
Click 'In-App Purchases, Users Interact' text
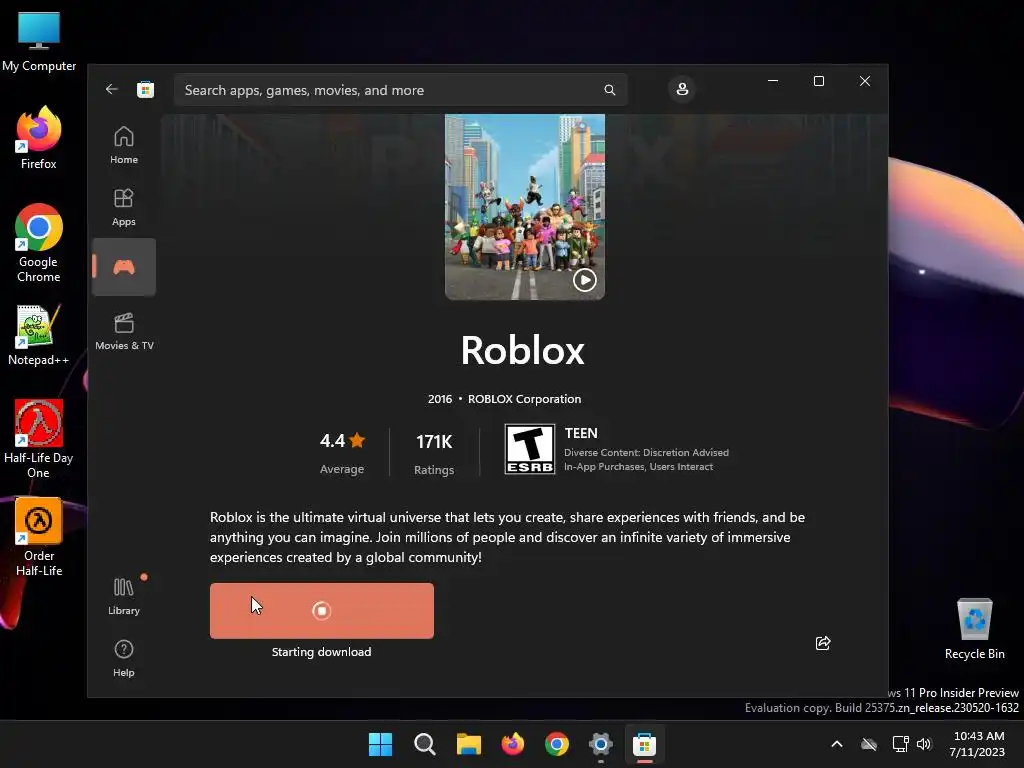tap(639, 467)
